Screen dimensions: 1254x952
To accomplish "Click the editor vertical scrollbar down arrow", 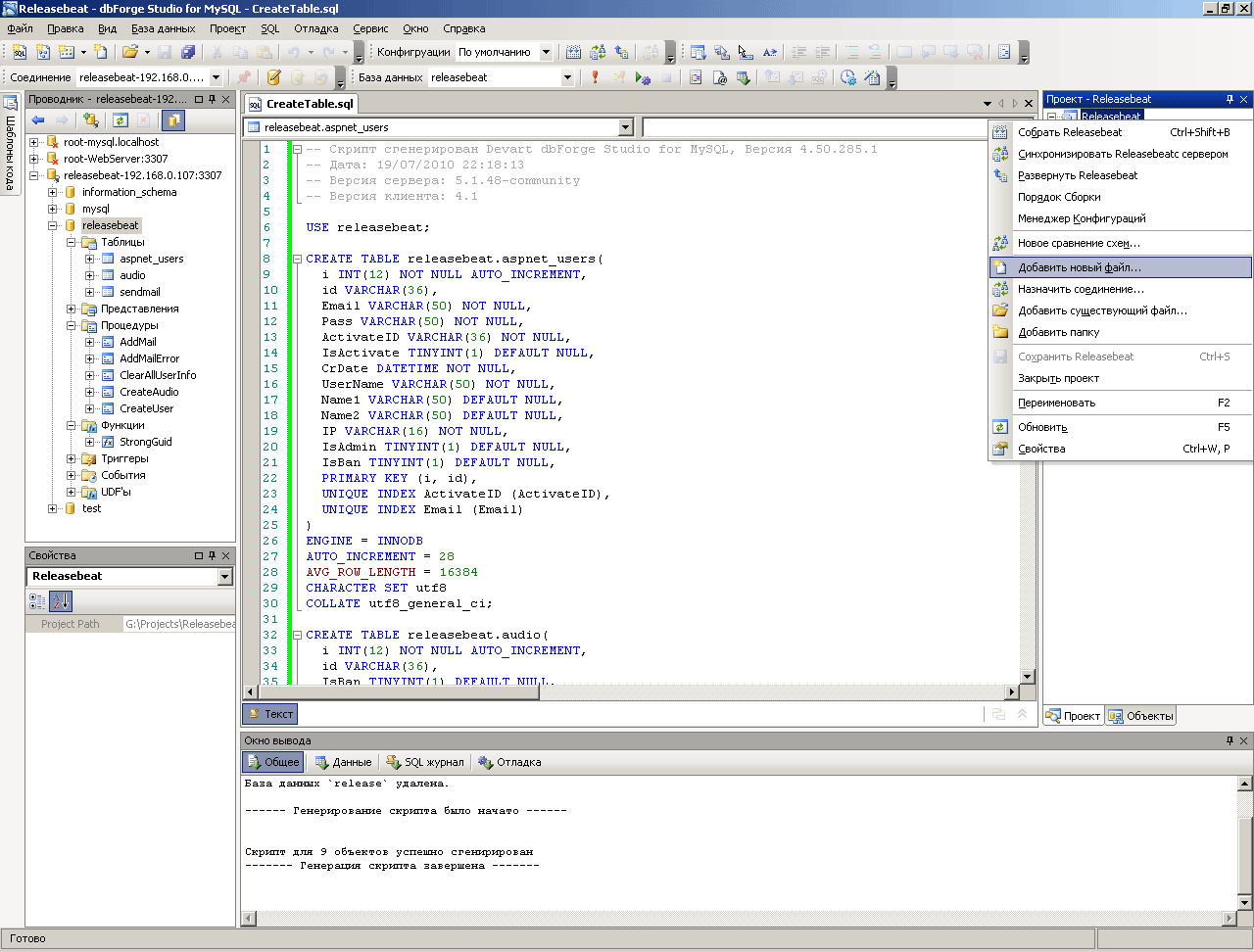I will (1027, 676).
